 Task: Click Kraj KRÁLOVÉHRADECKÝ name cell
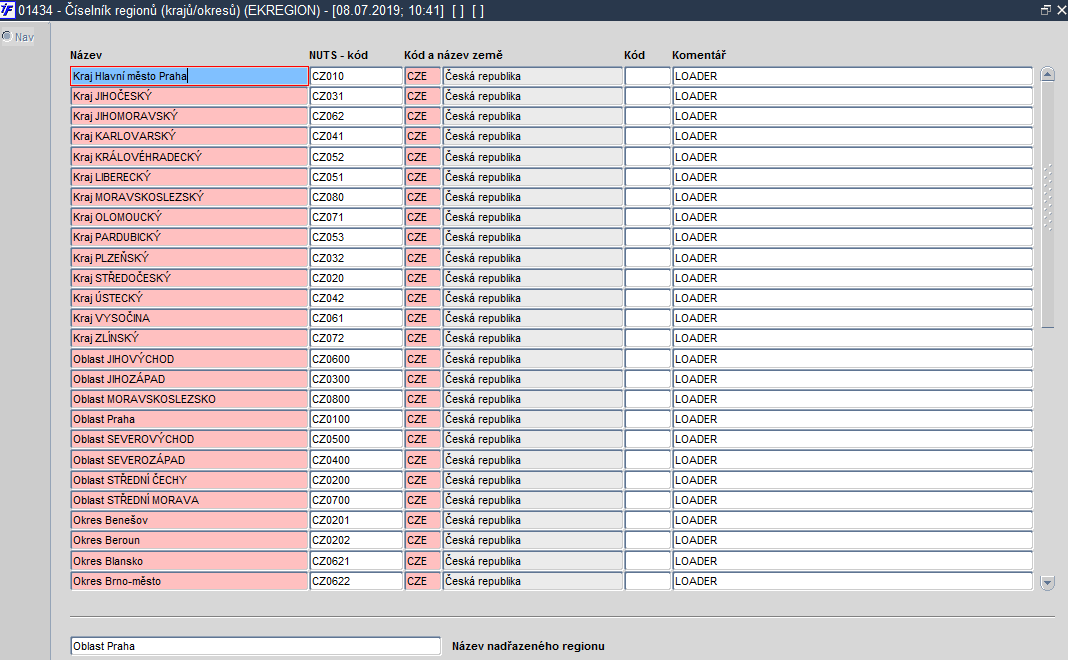tap(189, 157)
